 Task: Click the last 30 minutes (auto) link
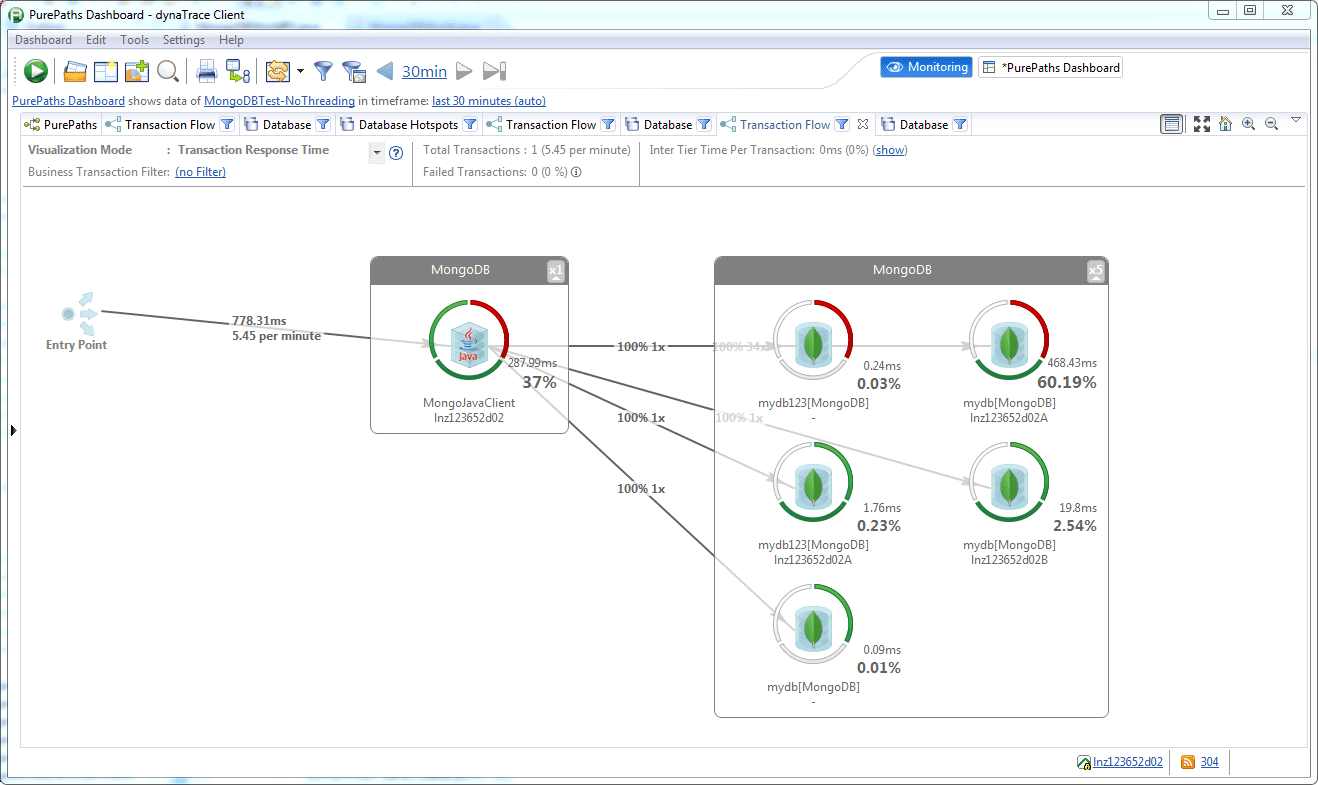489,101
